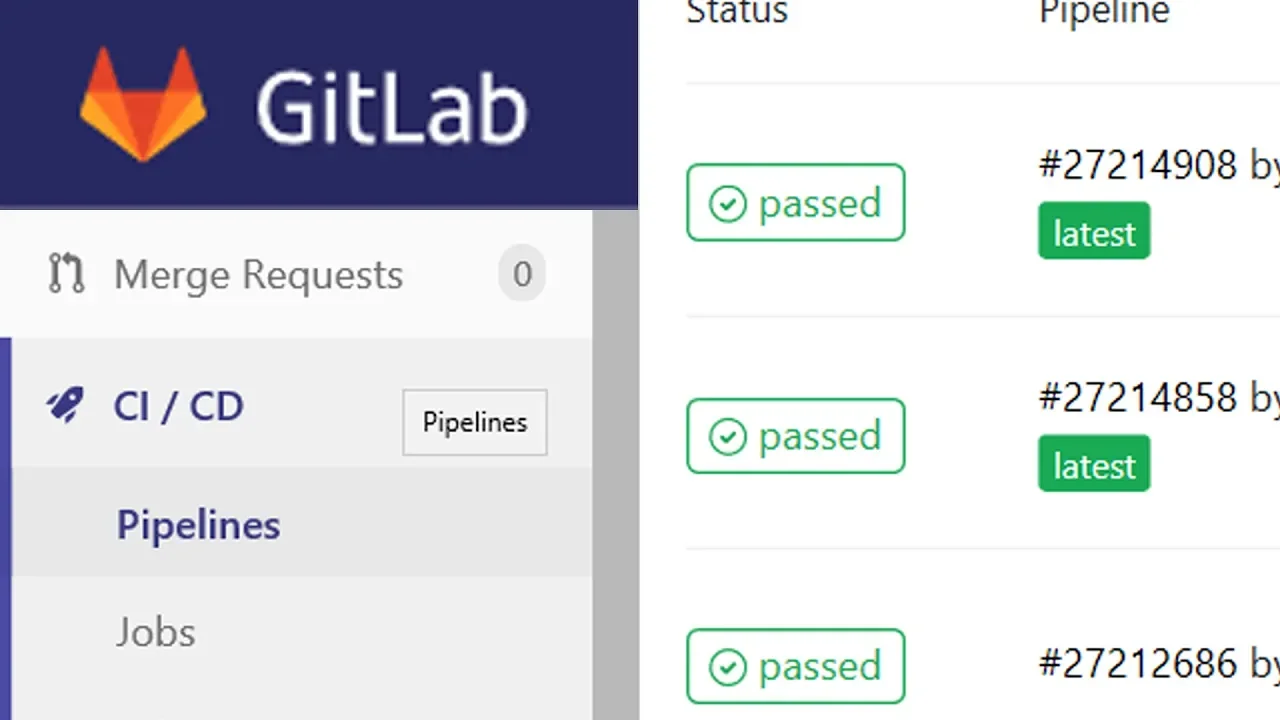Open passed status of pipeline #27212686
This screenshot has width=1280, height=720.
point(796,666)
